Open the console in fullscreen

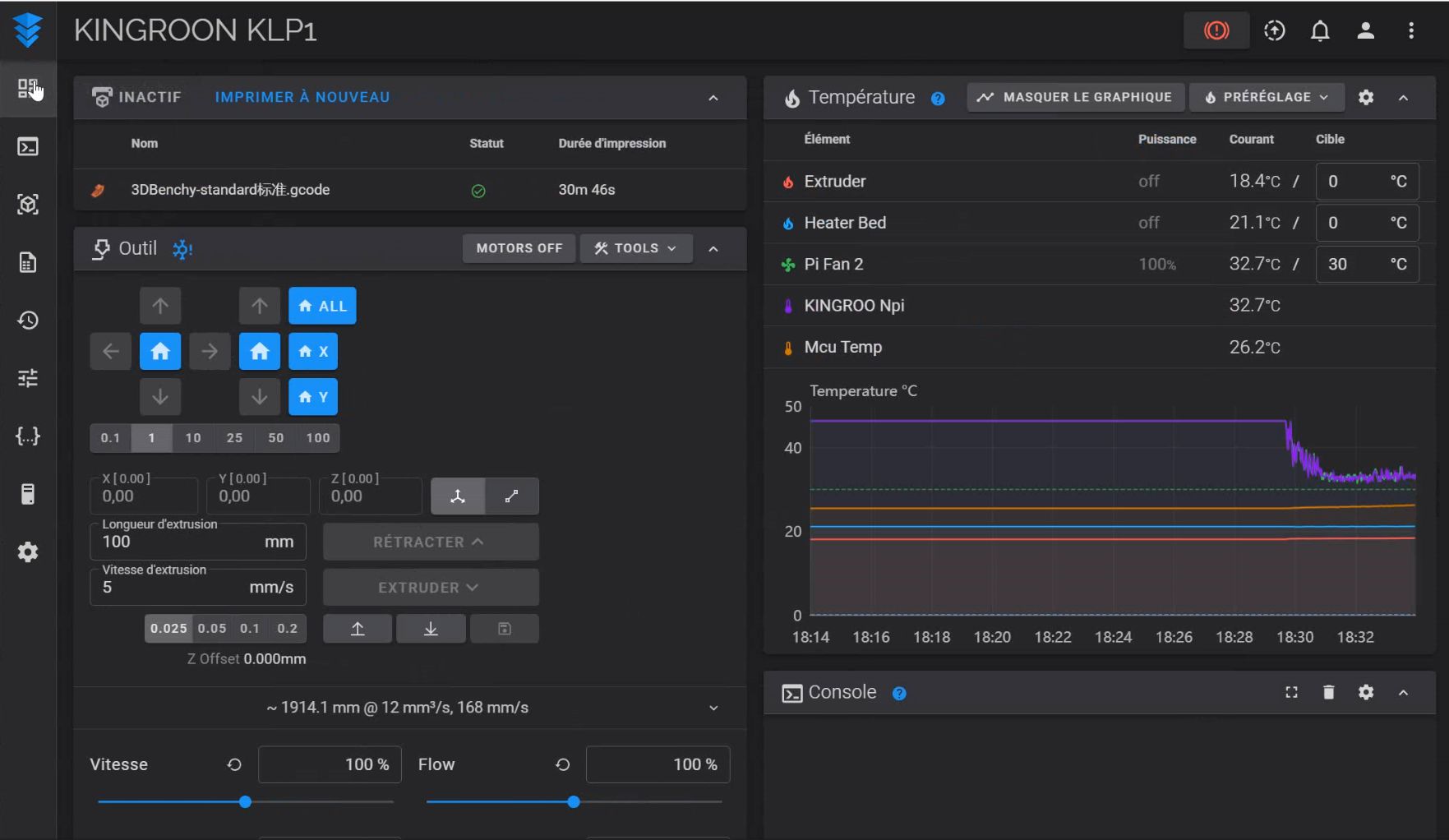point(1292,692)
